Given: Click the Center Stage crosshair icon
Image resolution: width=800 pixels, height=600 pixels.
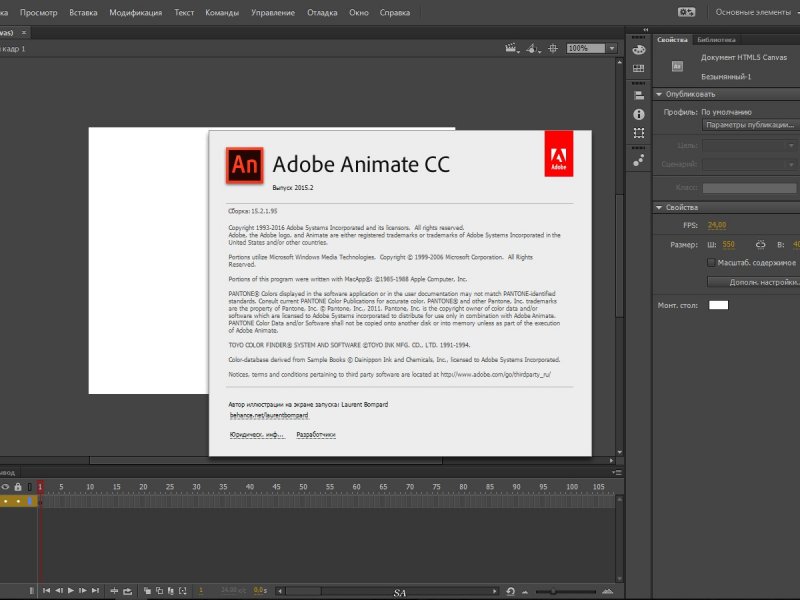Looking at the screenshot, I should click(553, 48).
